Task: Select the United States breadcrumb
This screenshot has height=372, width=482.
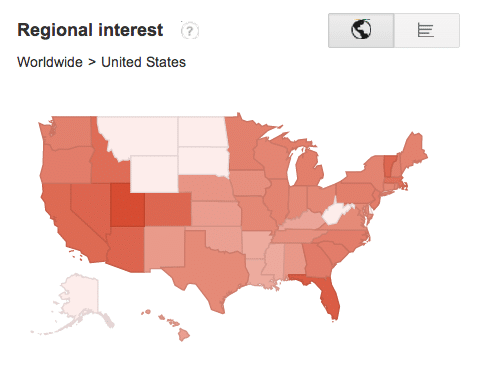Action: 143,62
